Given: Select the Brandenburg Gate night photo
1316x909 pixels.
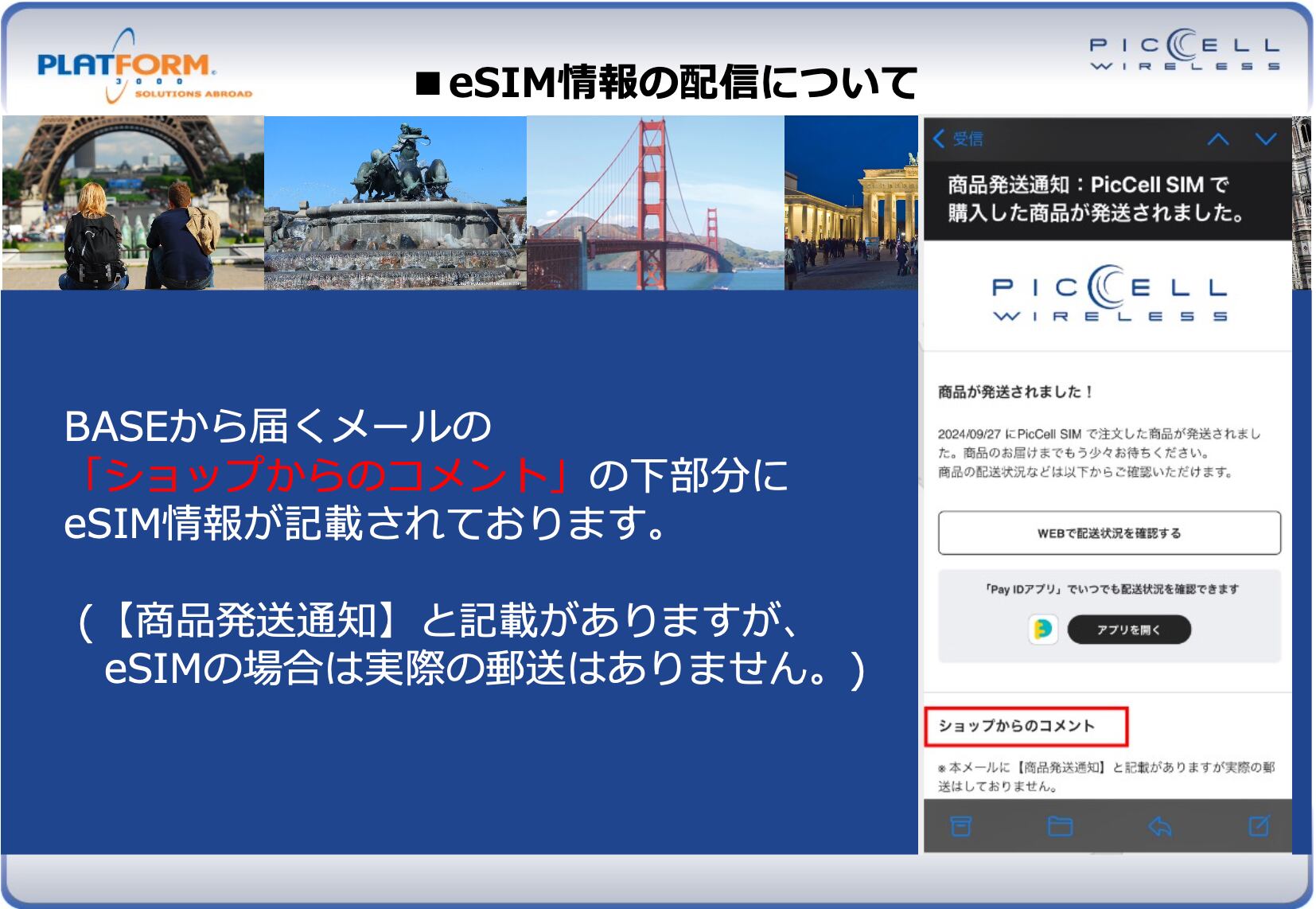Looking at the screenshot, I should (x=851, y=203).
